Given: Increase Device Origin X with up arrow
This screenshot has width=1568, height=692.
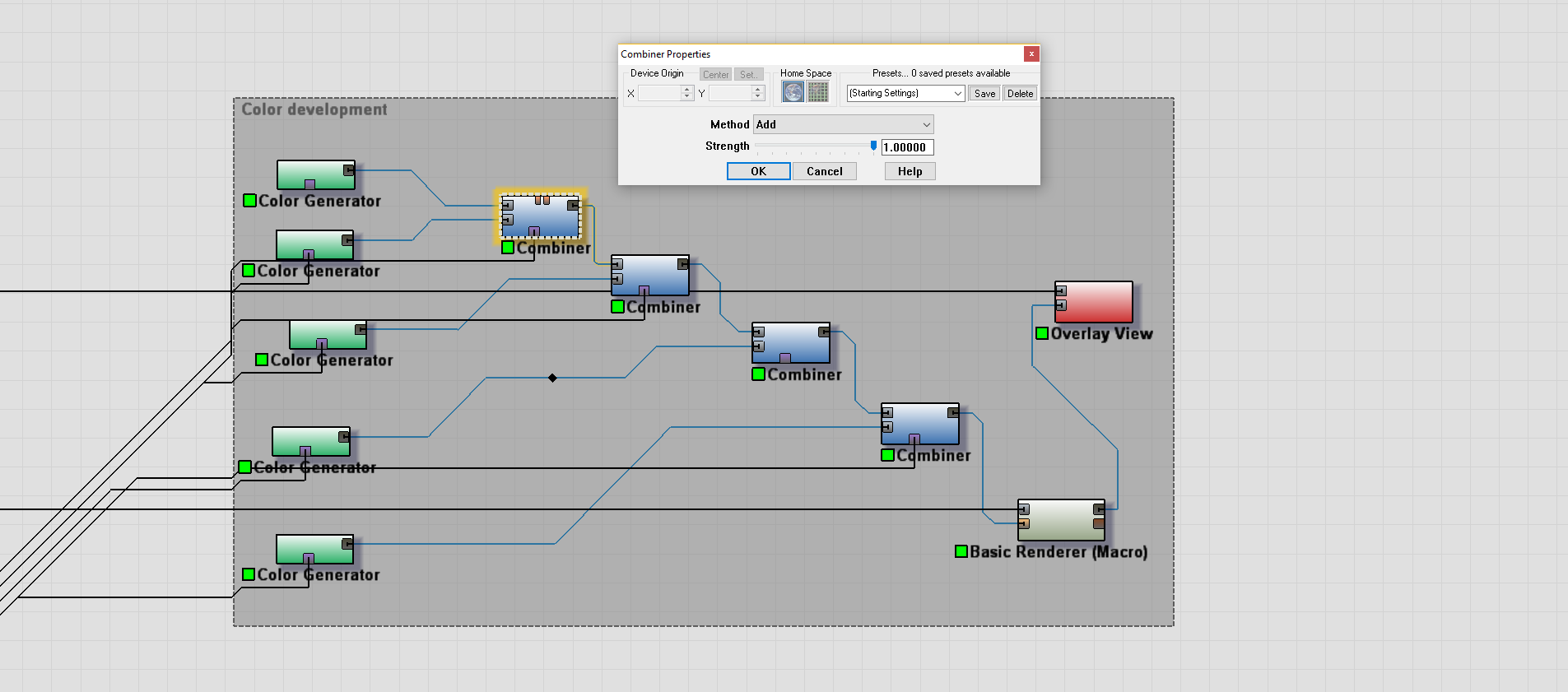Looking at the screenshot, I should (x=687, y=90).
